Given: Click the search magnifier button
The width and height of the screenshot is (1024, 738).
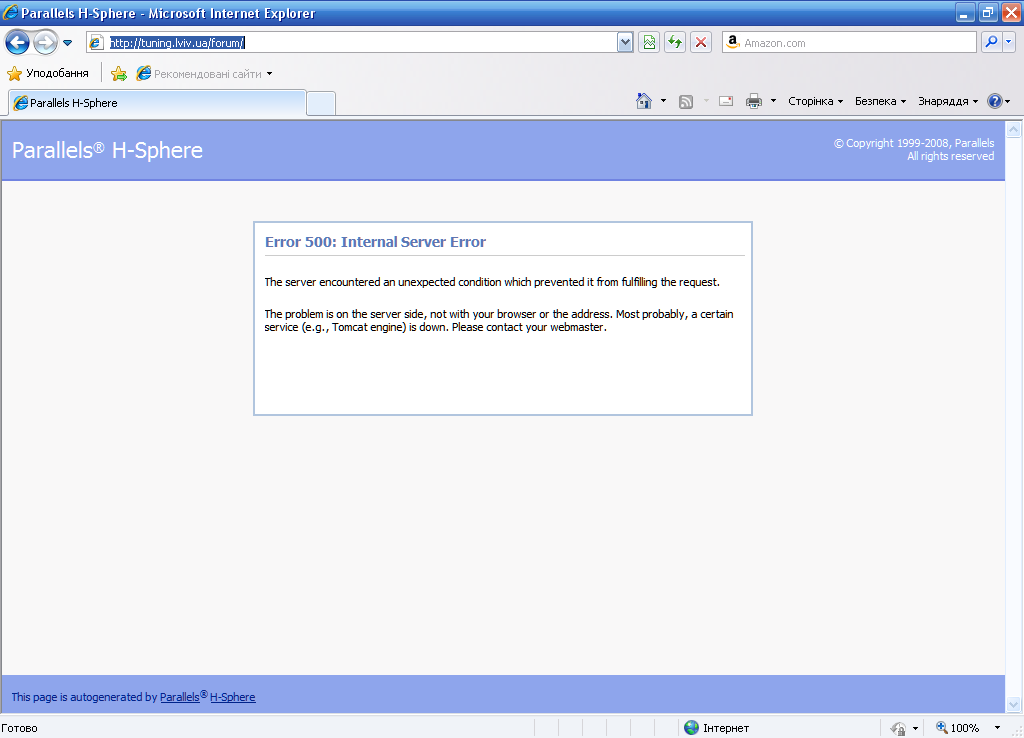Looking at the screenshot, I should pyautogui.click(x=991, y=42).
